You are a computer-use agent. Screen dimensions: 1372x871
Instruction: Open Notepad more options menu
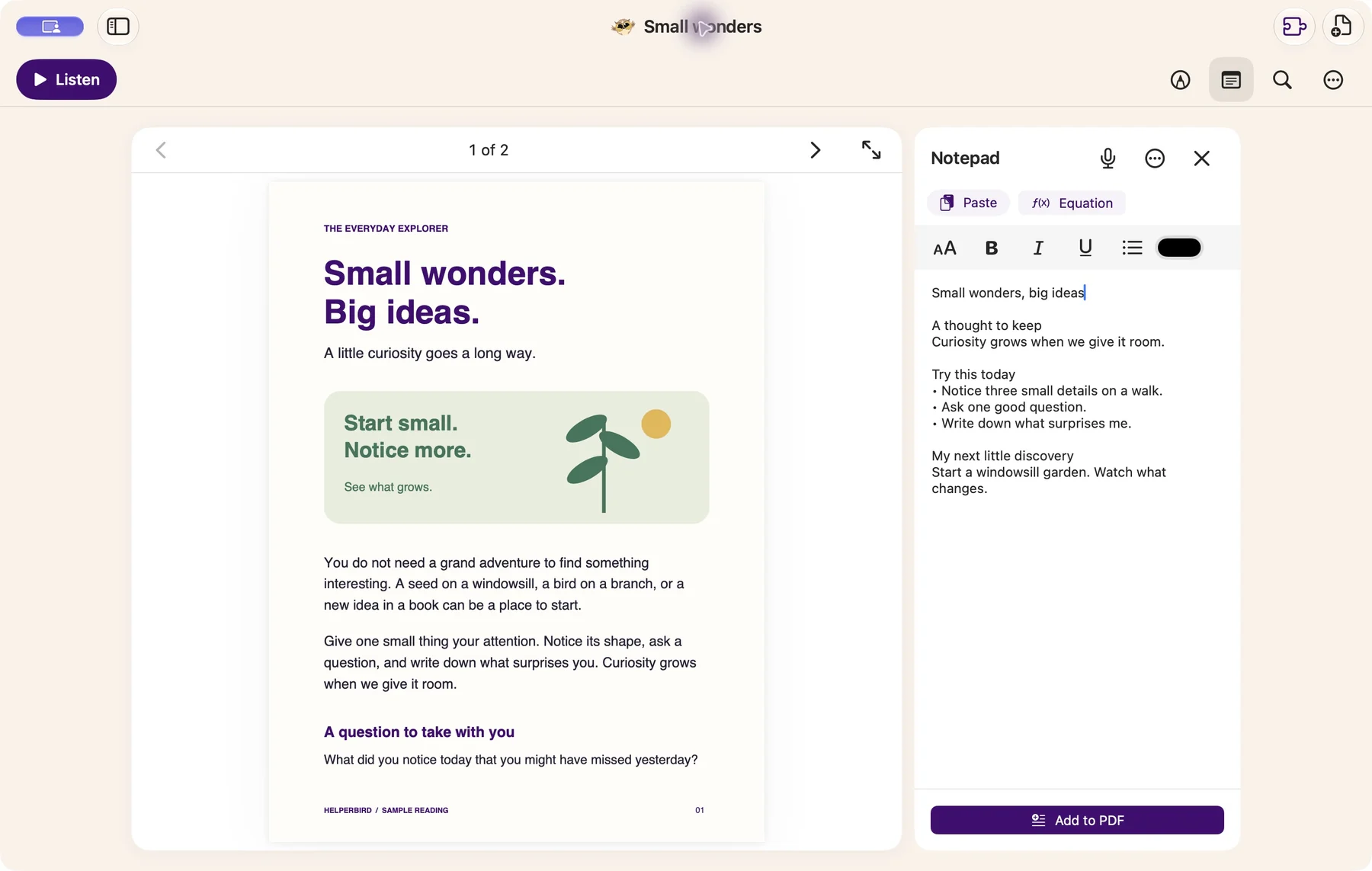[1155, 159]
